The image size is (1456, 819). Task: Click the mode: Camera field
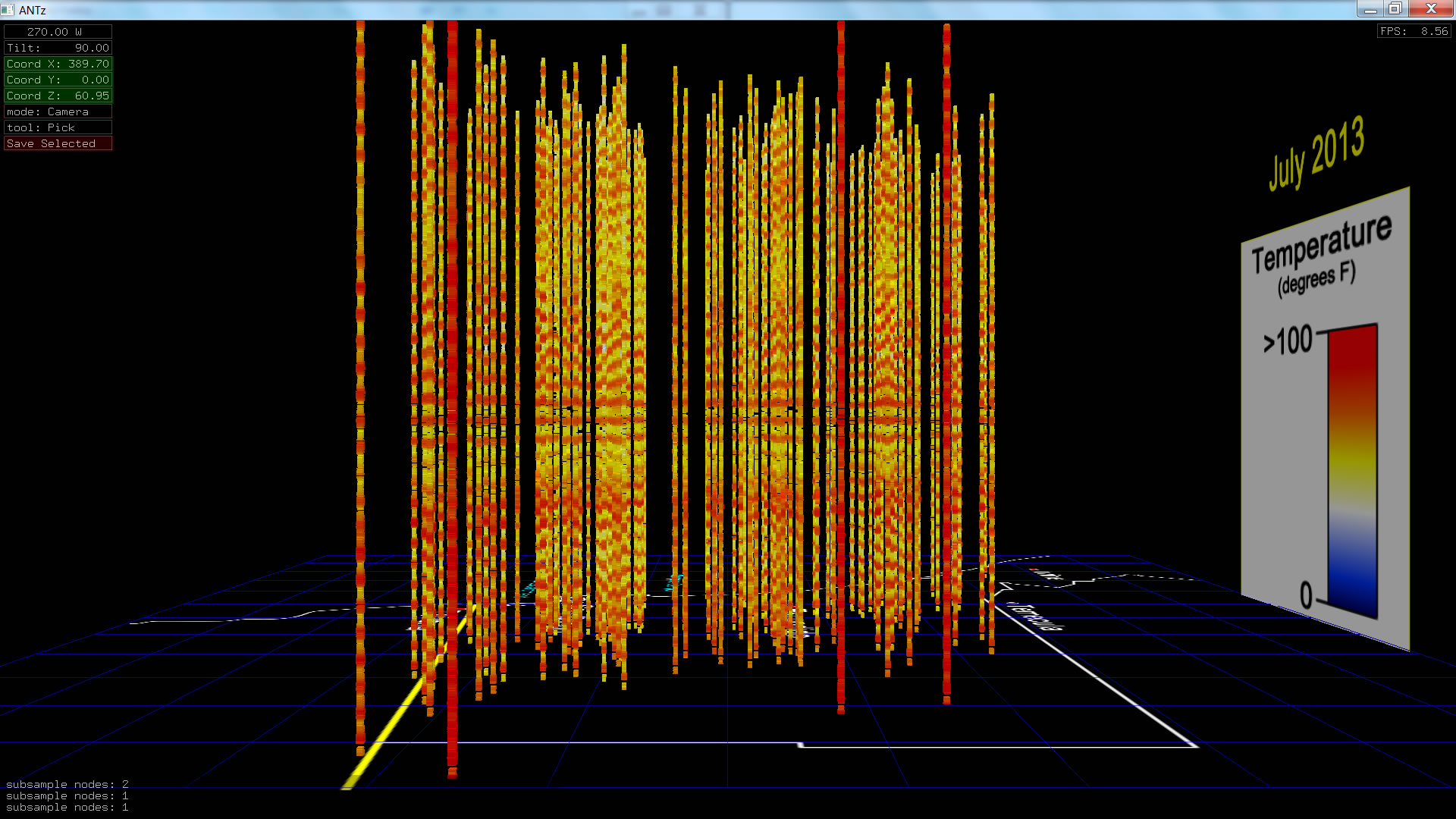58,111
